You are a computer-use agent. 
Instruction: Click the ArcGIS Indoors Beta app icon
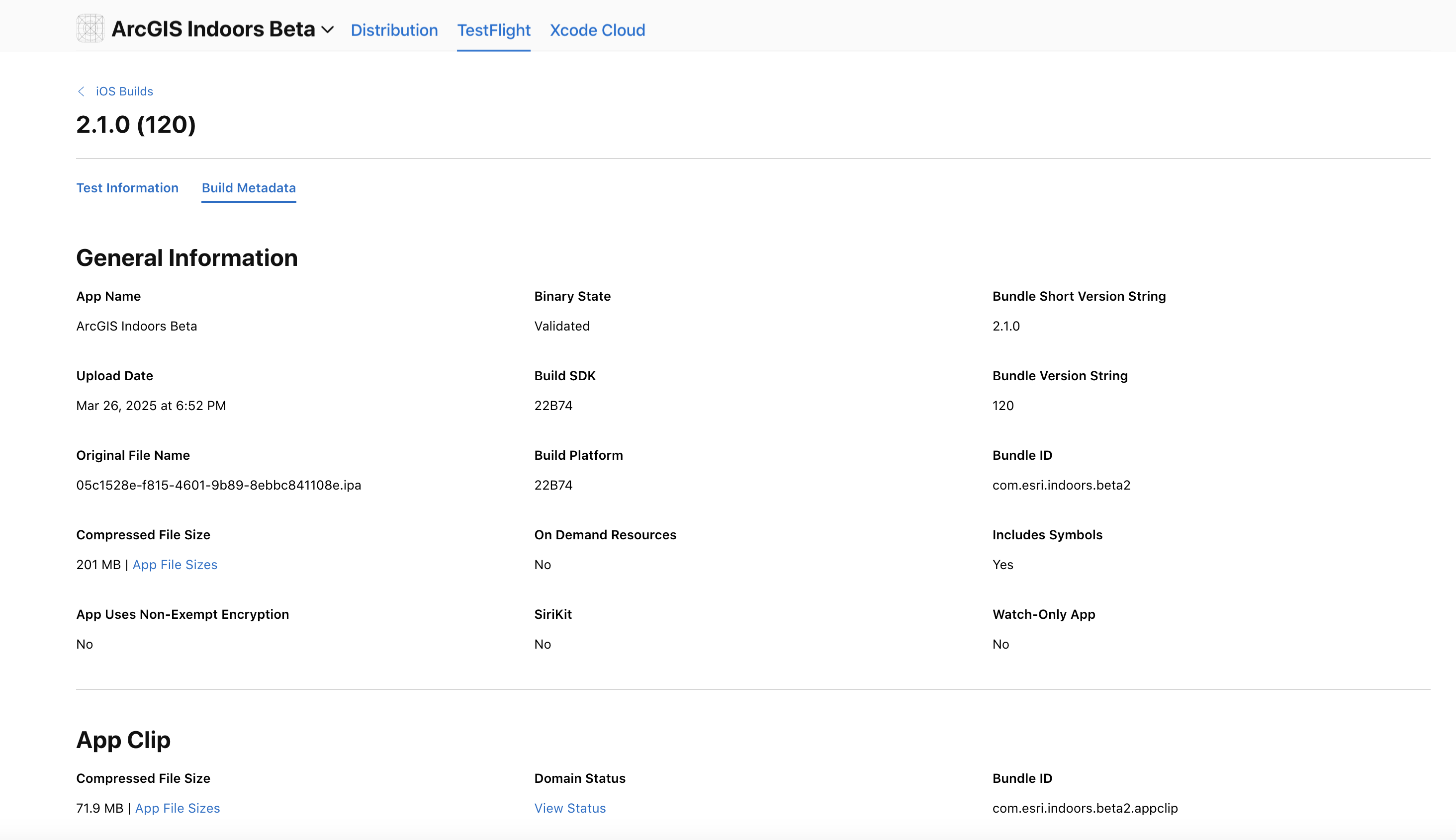point(90,29)
